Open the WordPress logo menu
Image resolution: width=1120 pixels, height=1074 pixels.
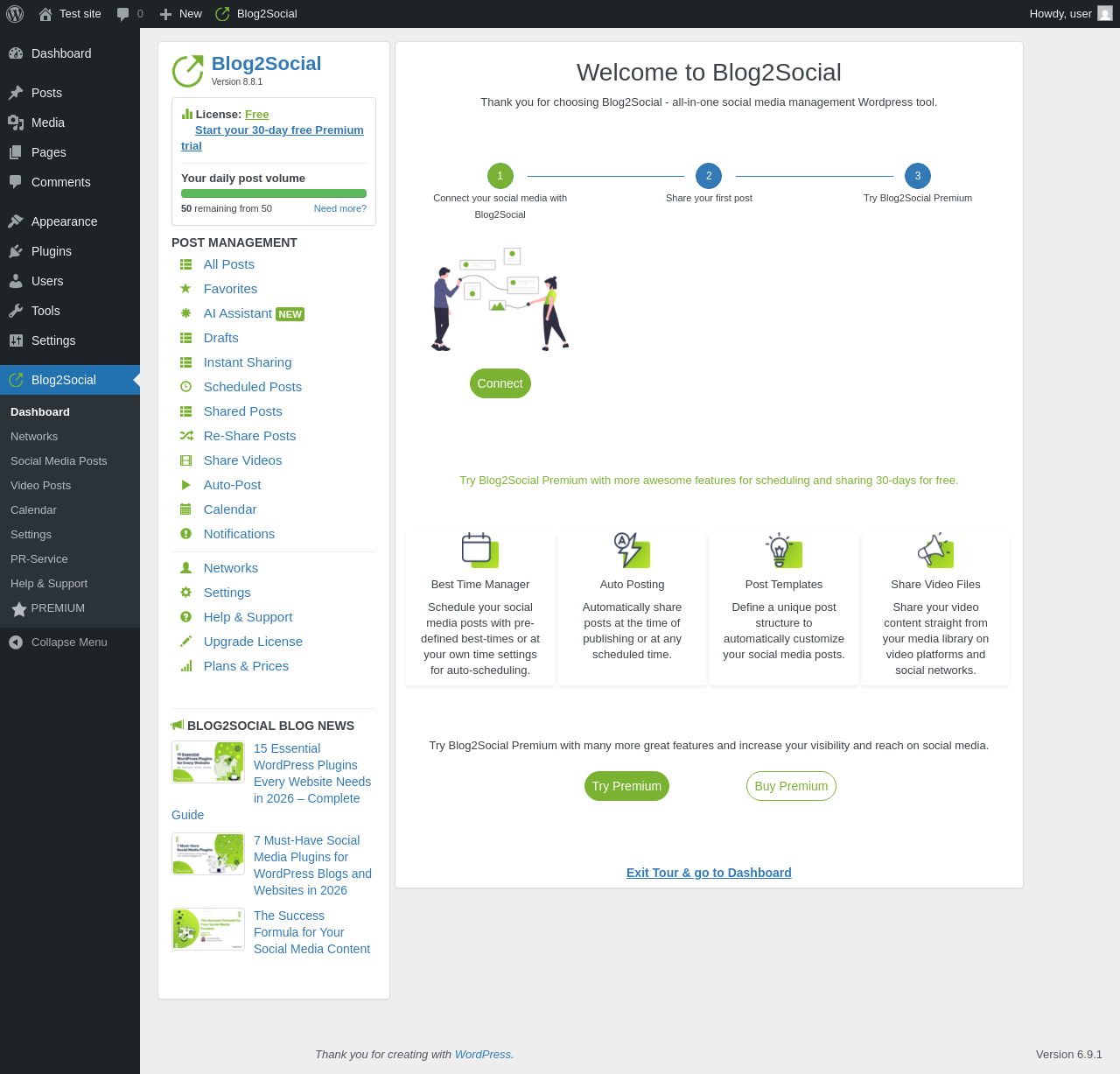(15, 14)
